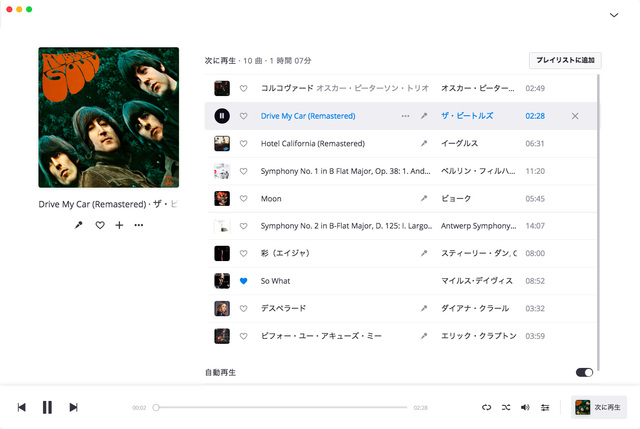Open the artist Antwerp Symphony
Image resolution: width=640 pixels, height=429 pixels.
(x=478, y=226)
